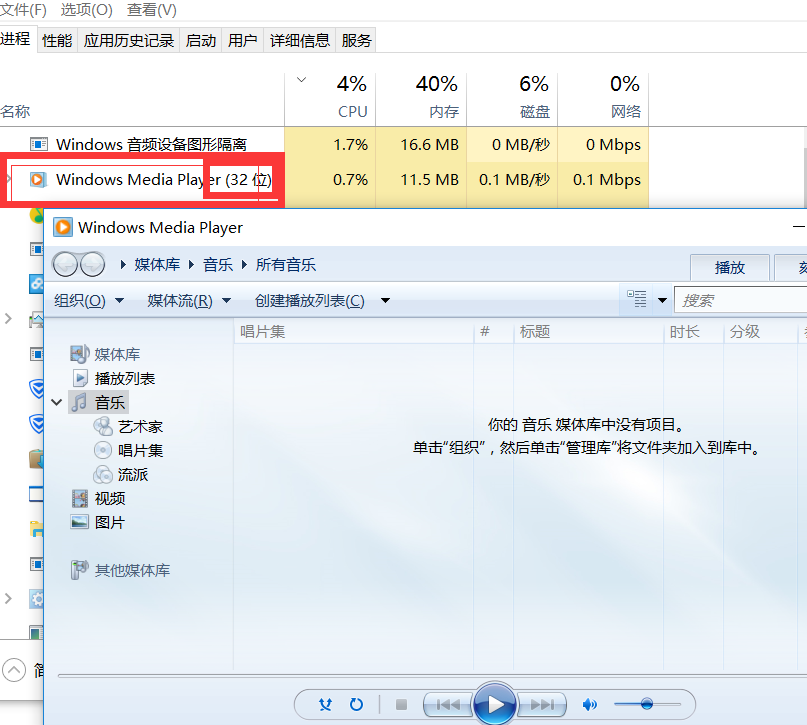Click the 艺术家 artist icon
The height and width of the screenshot is (725, 807).
(x=103, y=426)
